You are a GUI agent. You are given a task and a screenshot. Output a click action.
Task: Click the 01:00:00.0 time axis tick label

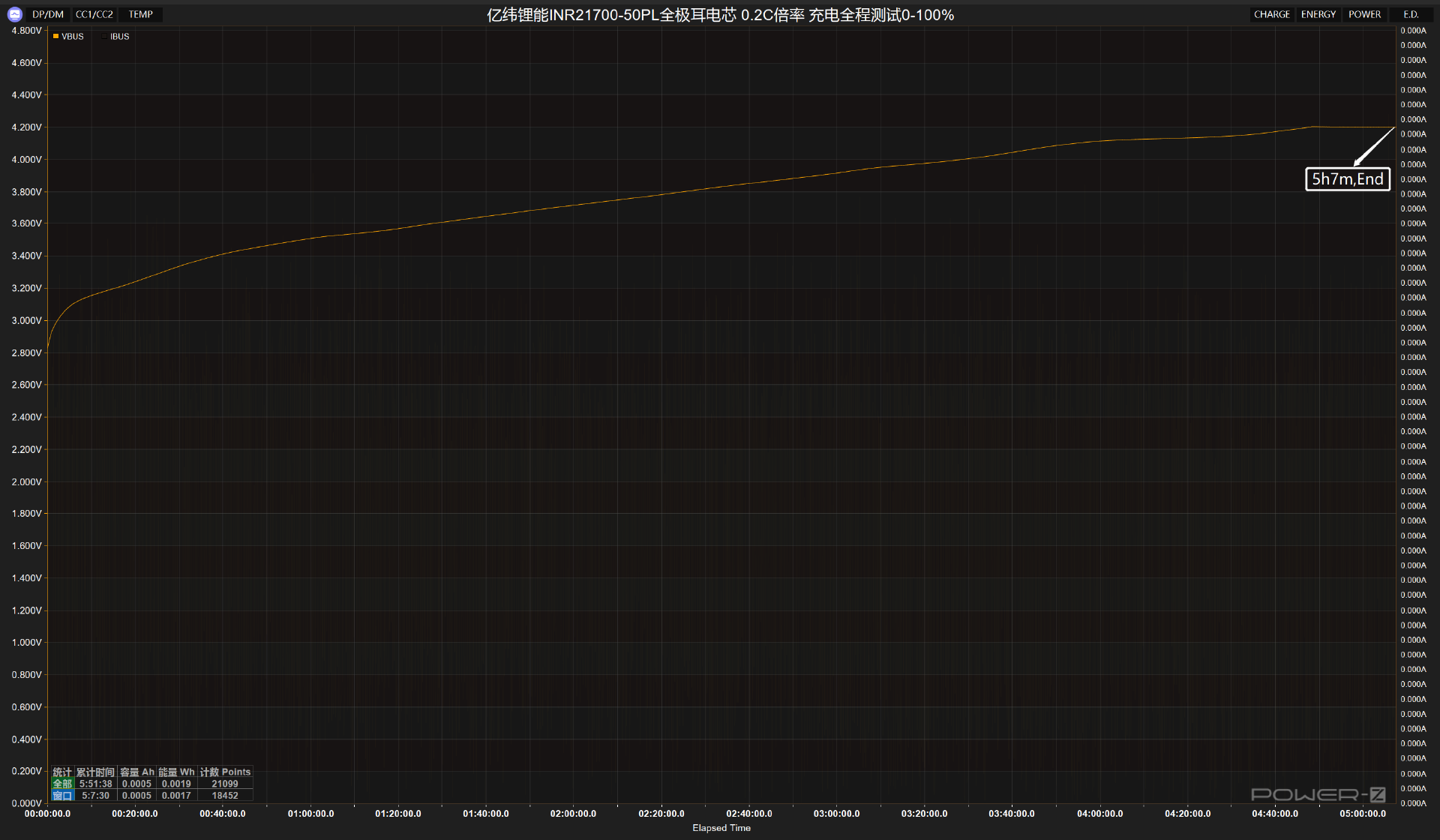coord(310,814)
